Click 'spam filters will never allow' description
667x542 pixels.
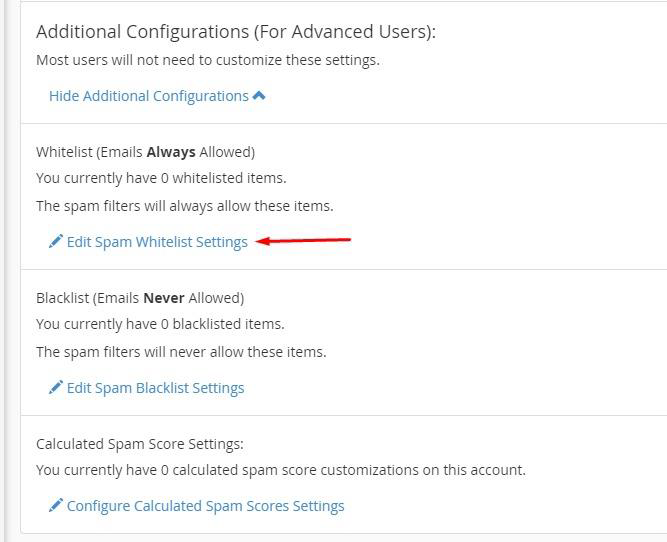[x=181, y=352]
